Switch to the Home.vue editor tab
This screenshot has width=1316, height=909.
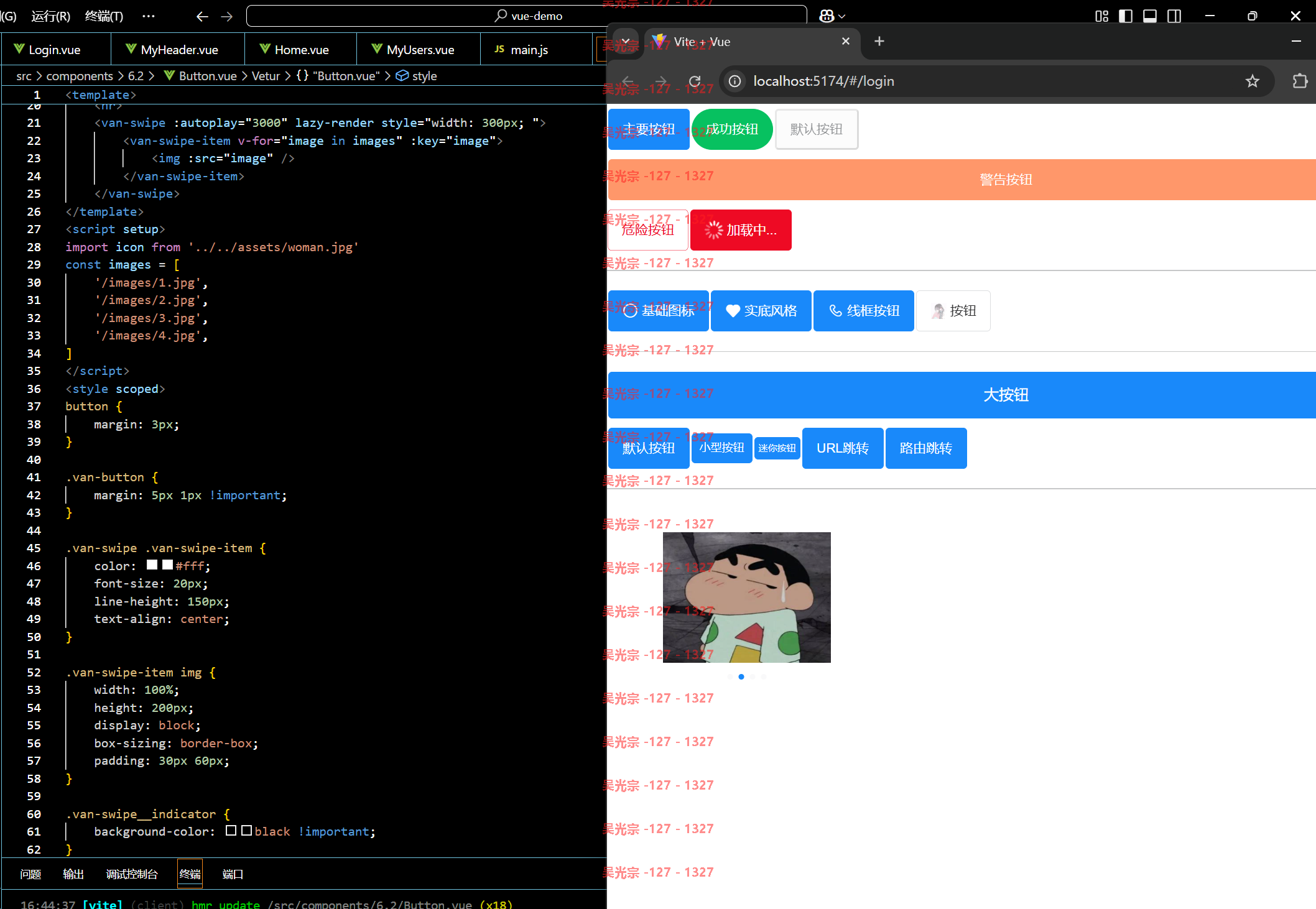tap(301, 50)
